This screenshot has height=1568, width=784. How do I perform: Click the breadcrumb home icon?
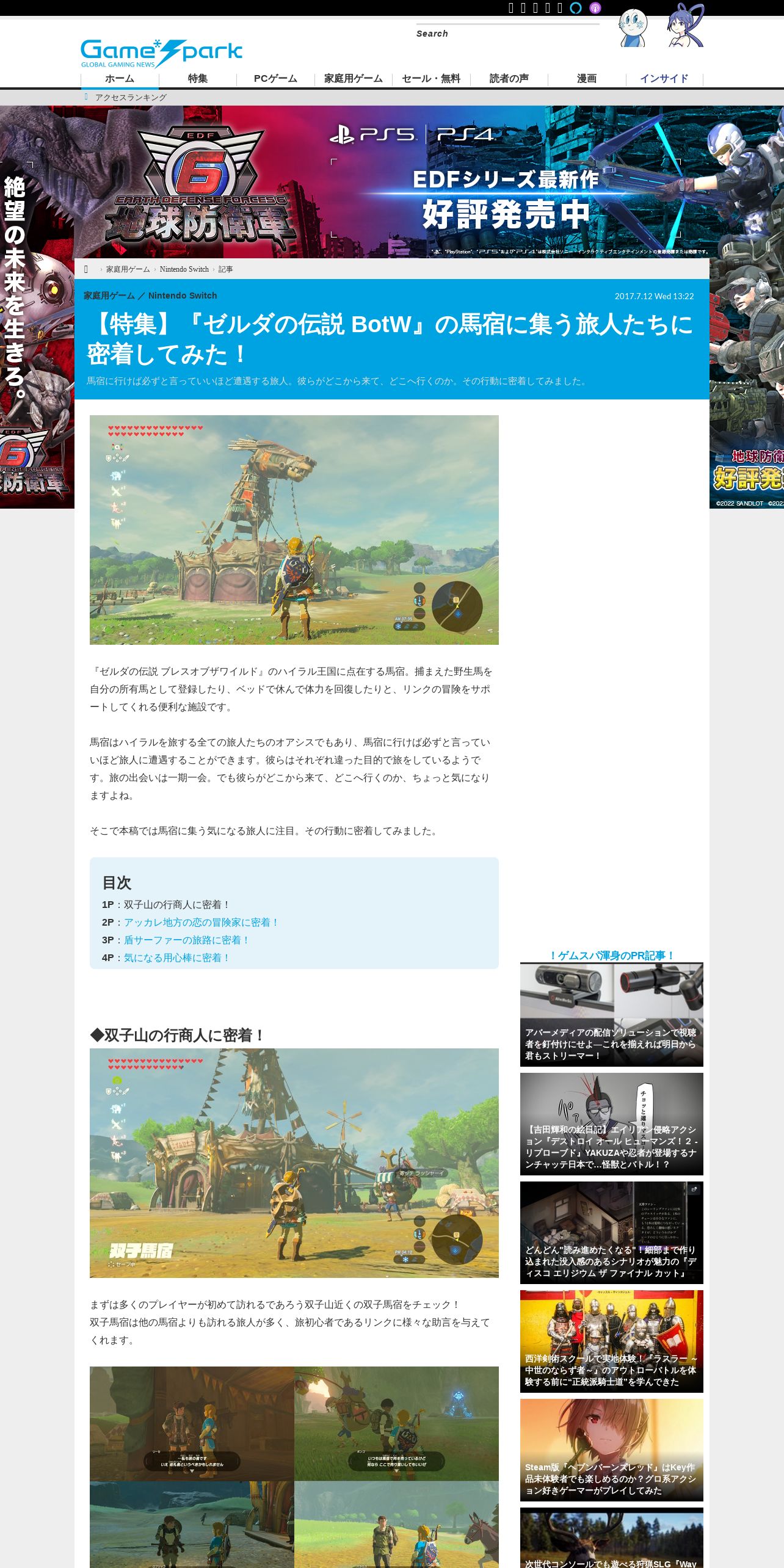coord(86,269)
